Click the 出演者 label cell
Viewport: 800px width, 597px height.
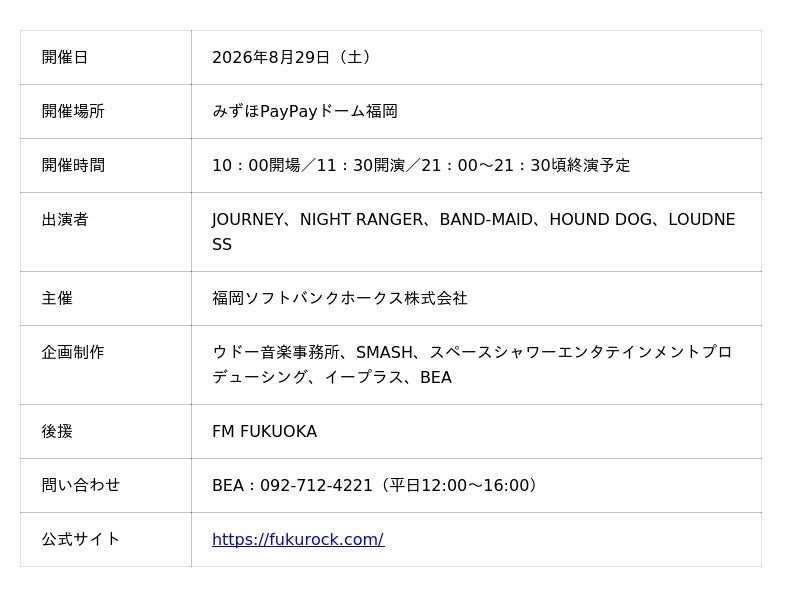[106, 232]
